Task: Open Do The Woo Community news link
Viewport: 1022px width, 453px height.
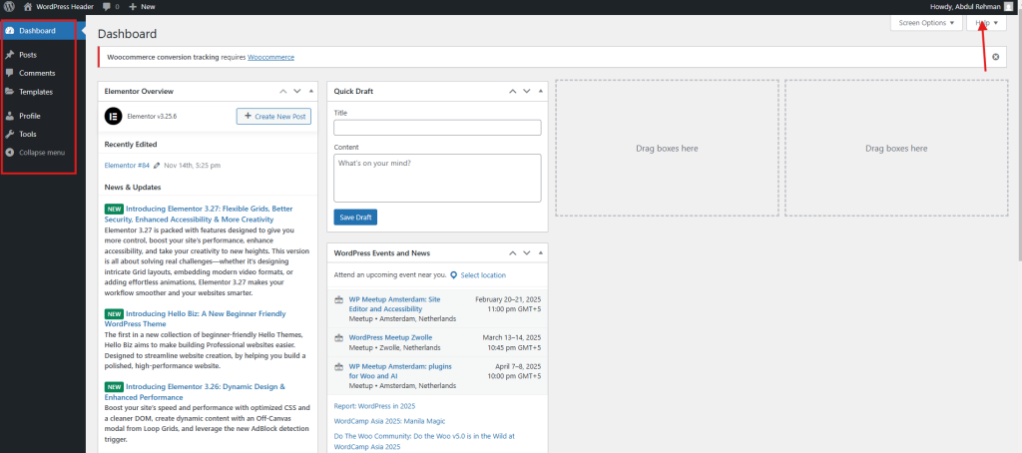Action: [424, 441]
